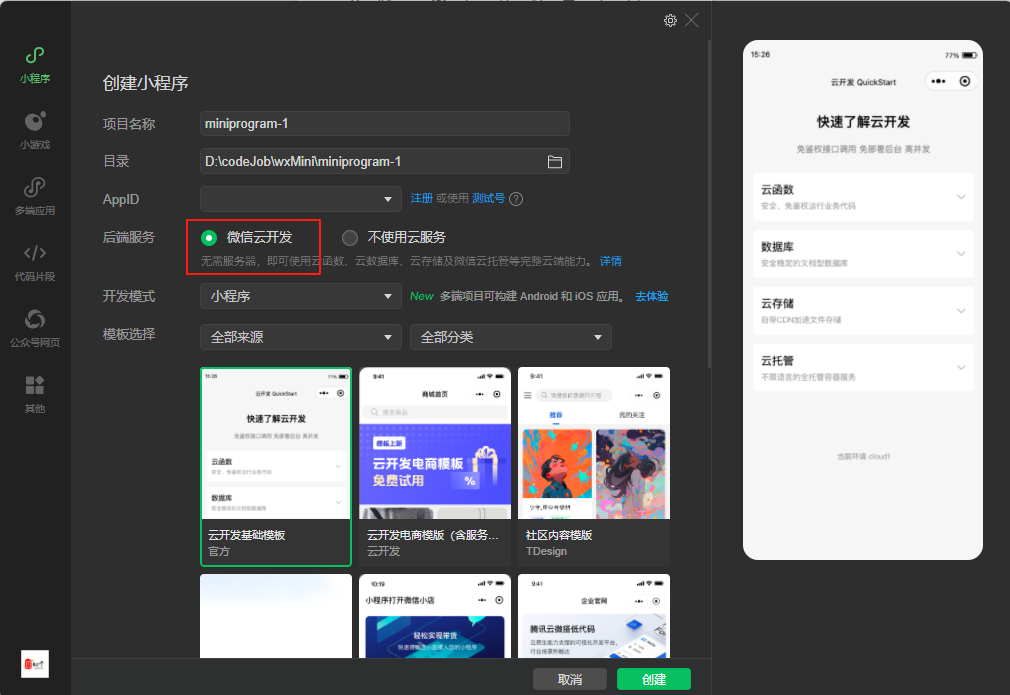The width and height of the screenshot is (1010, 695).
Task: Open 公众号网页 from the sidebar
Action: (34, 325)
